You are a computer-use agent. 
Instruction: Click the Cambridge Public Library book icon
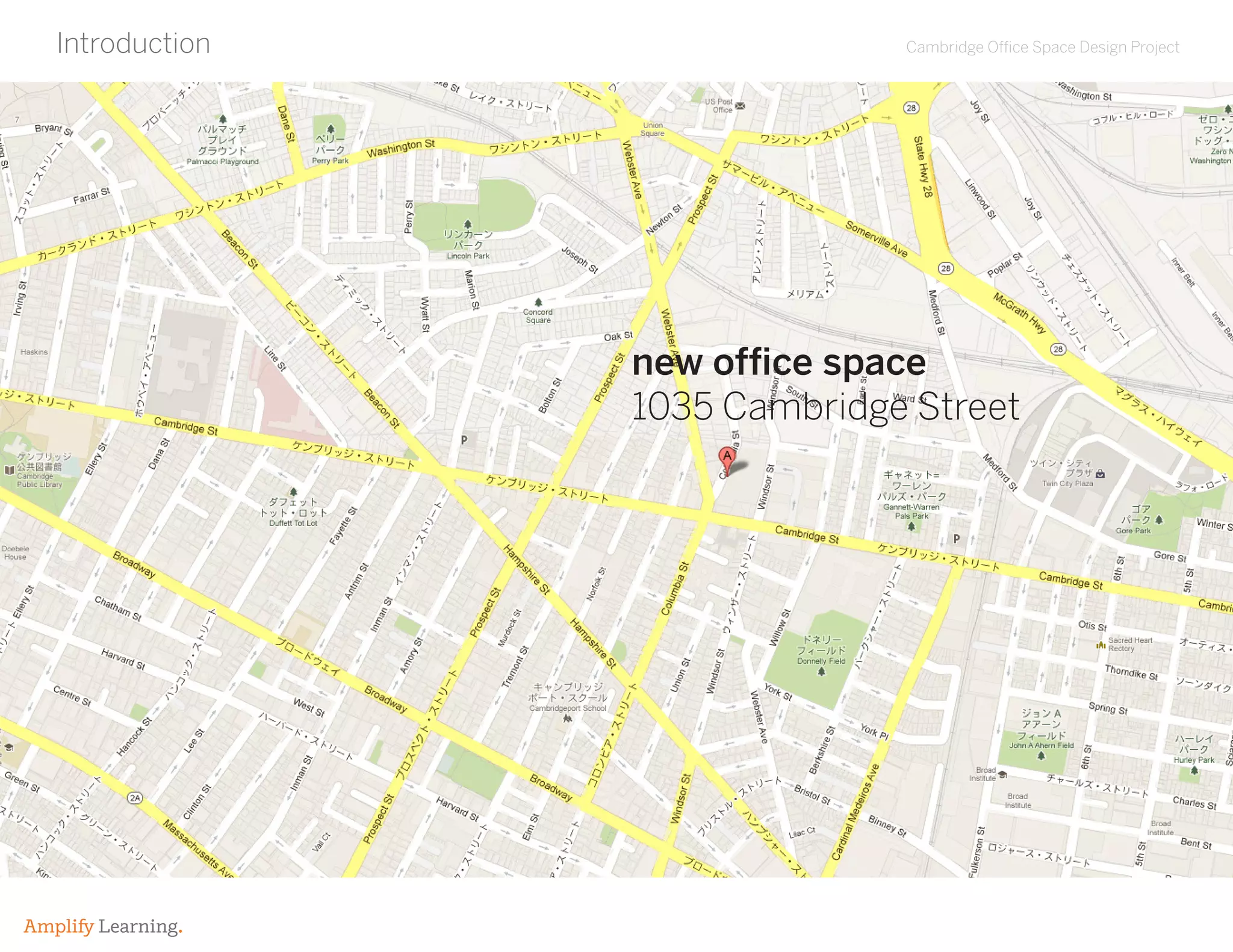click(x=9, y=470)
